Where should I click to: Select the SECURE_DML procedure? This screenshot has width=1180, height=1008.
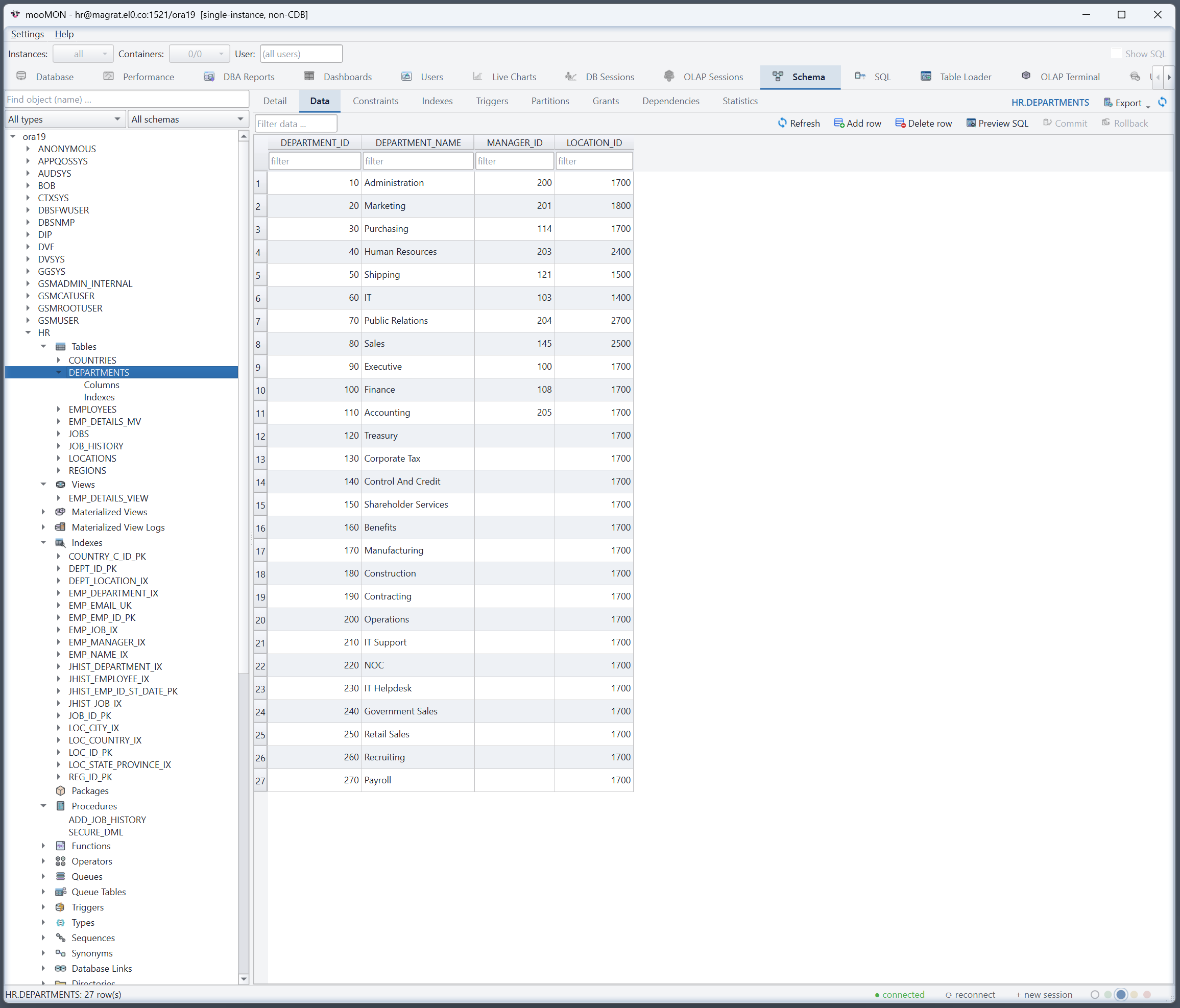(x=95, y=832)
